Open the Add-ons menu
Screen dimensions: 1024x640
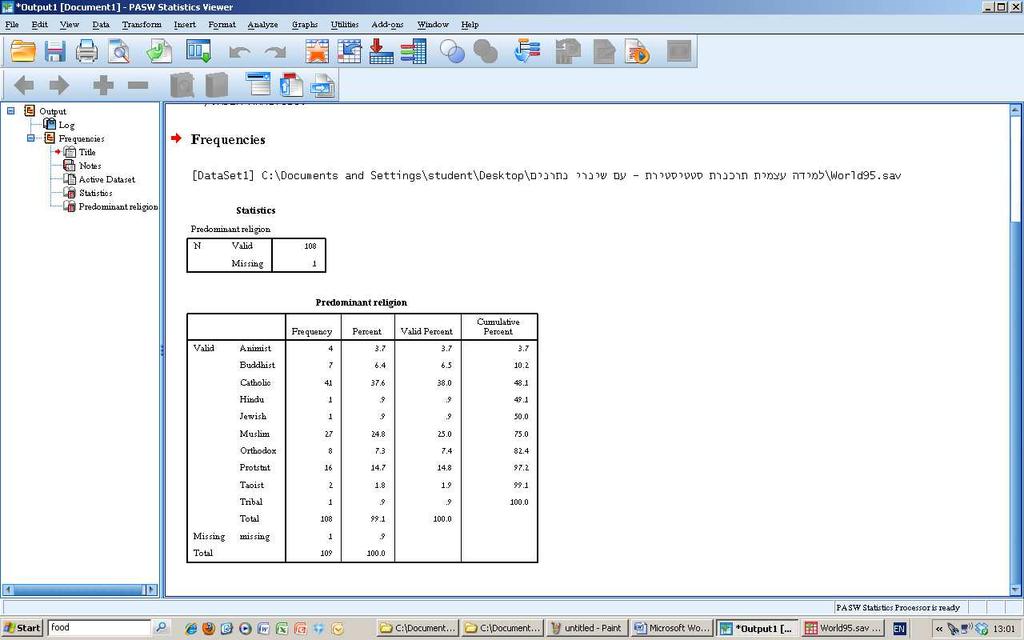(x=387, y=25)
